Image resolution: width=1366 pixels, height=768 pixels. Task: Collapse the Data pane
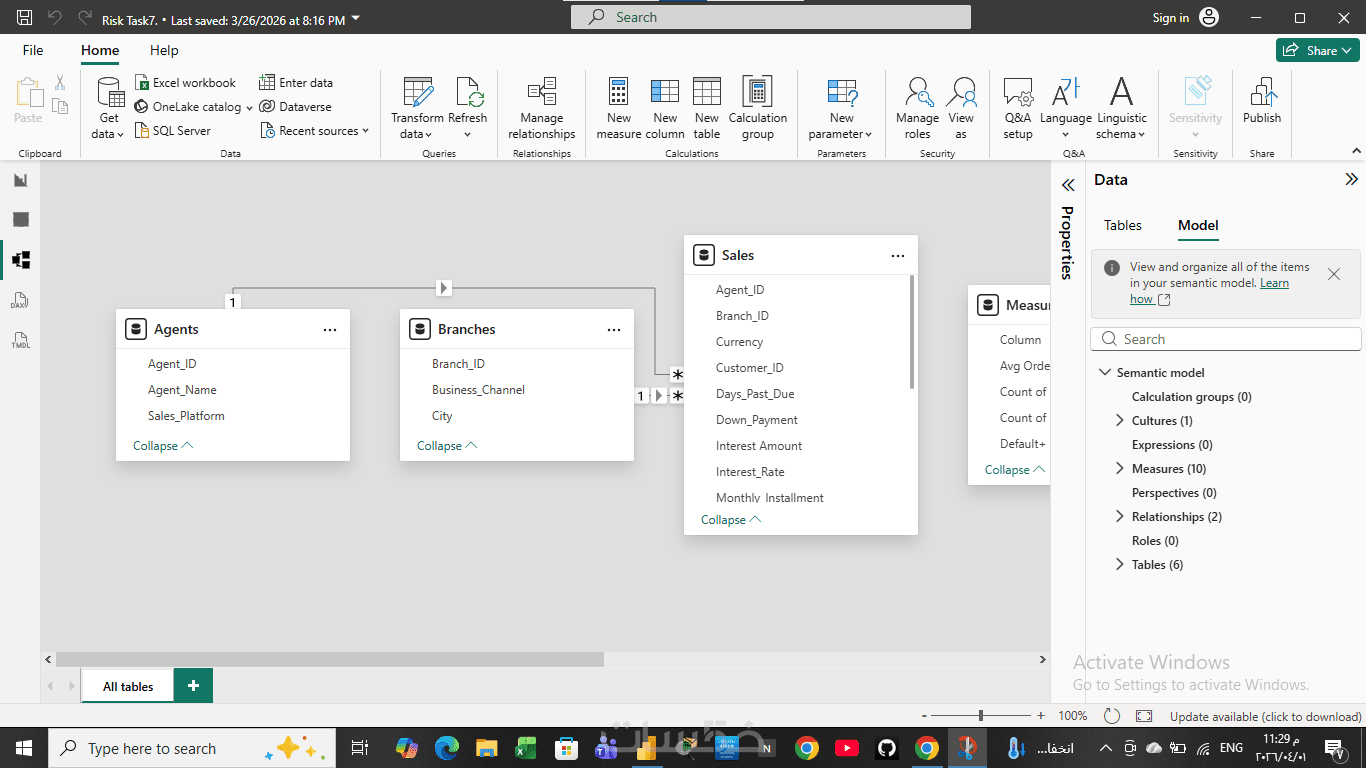[x=1351, y=180]
